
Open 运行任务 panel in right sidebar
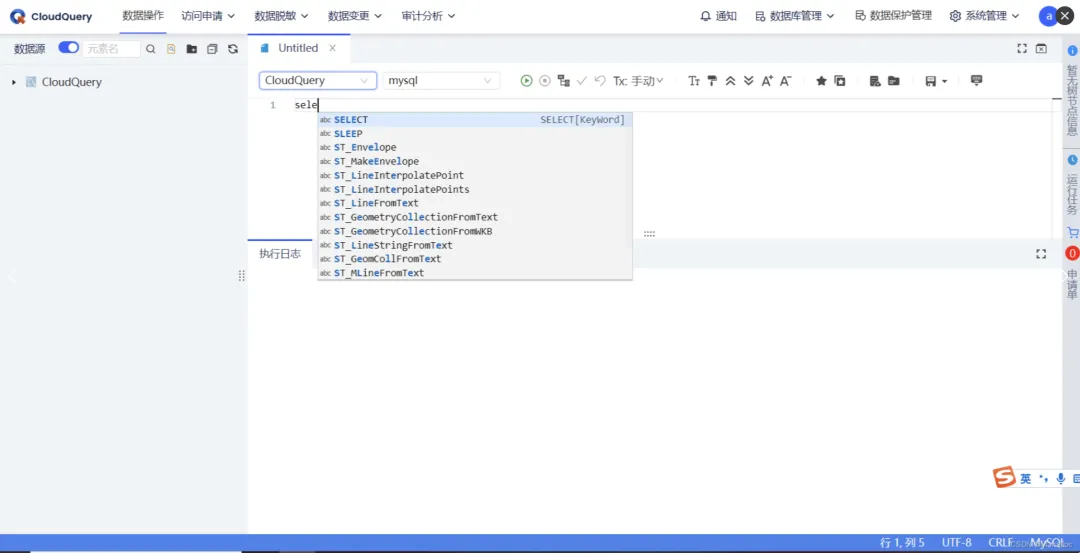1072,194
